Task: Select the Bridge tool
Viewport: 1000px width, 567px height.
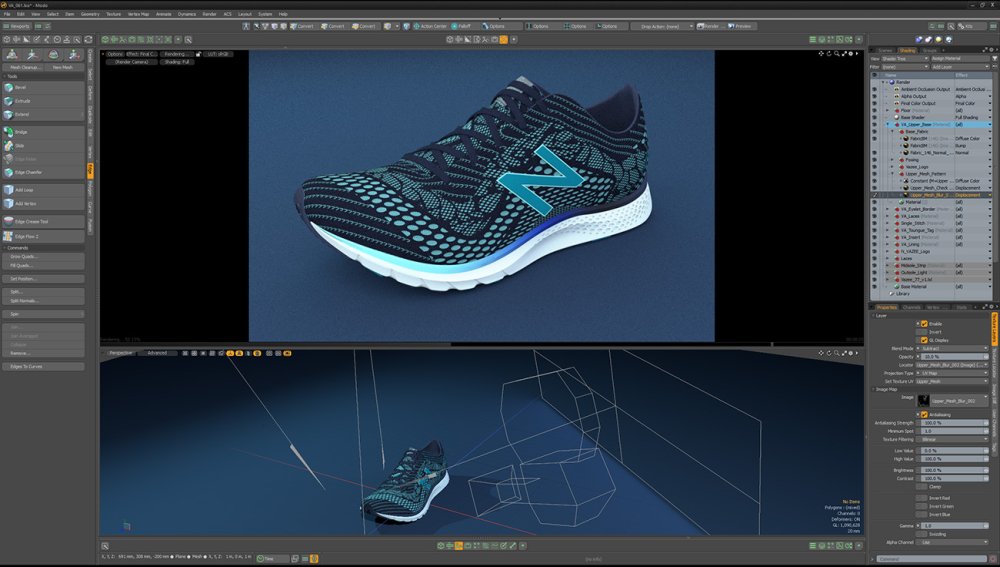Action: pyautogui.click(x=43, y=132)
